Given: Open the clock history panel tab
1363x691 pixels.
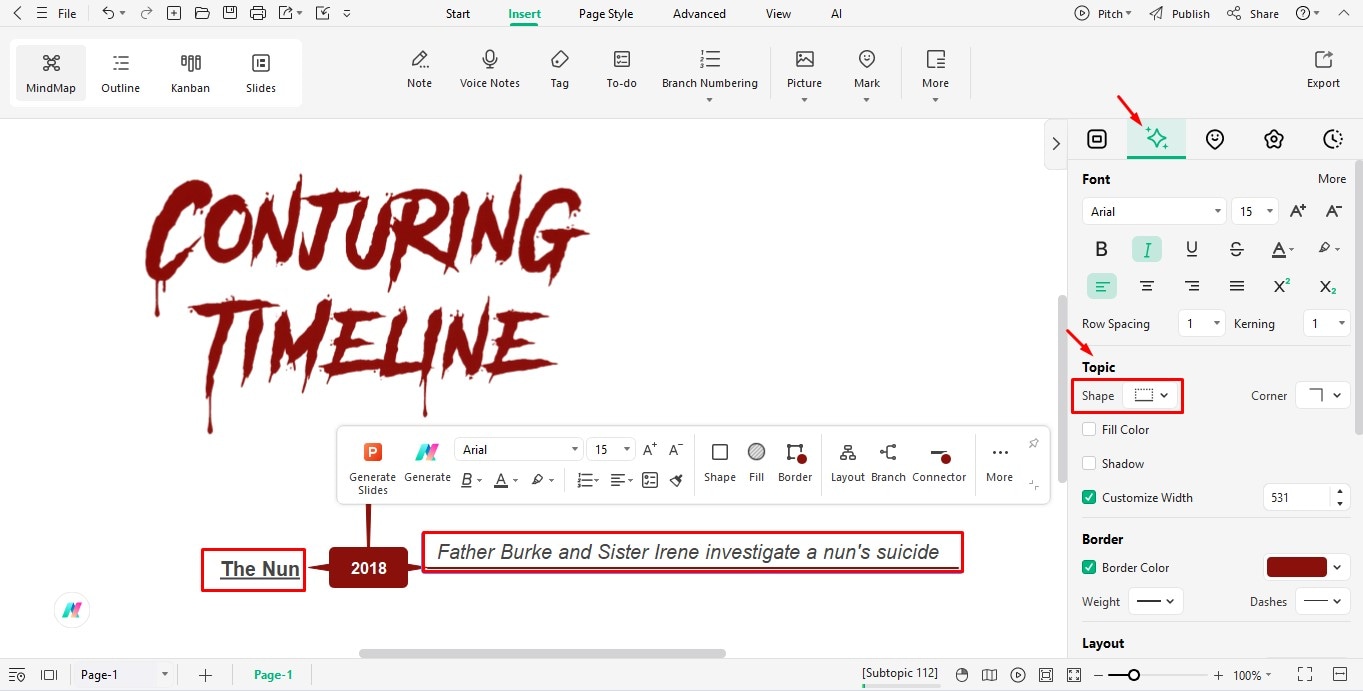Looking at the screenshot, I should click(1332, 139).
